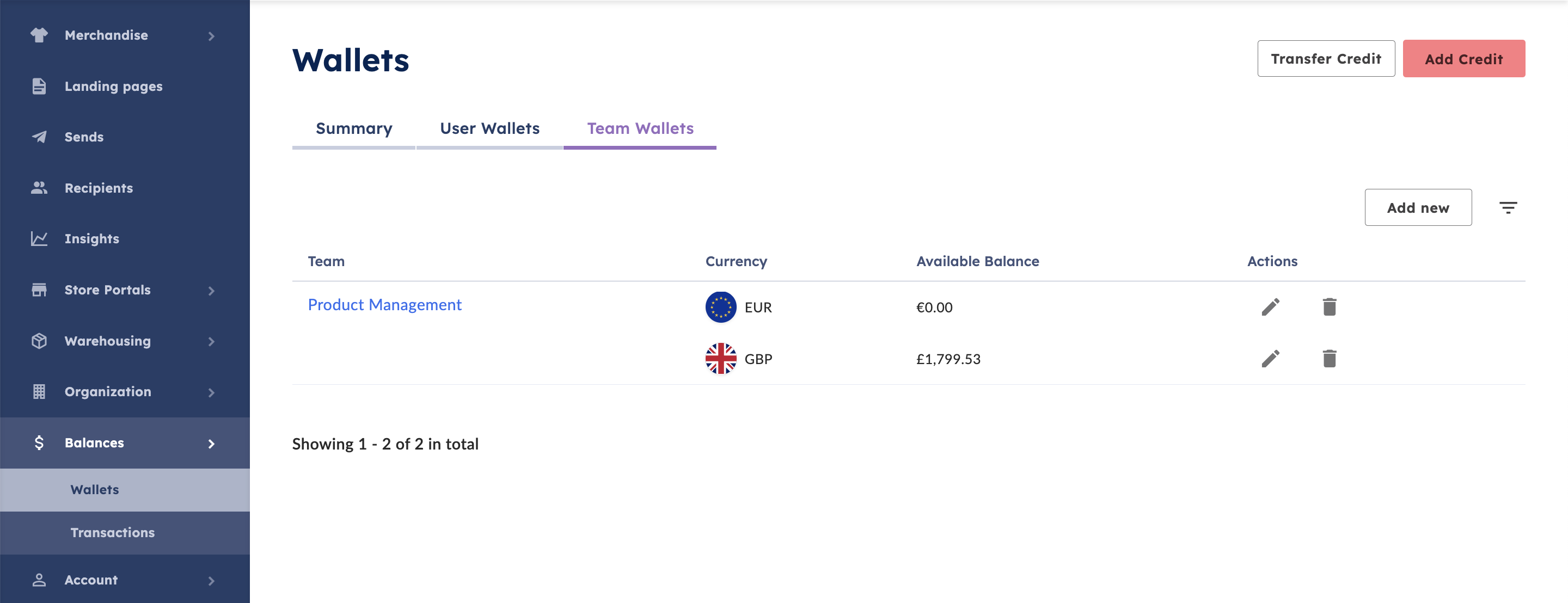Expand the Warehousing submenu arrow
This screenshot has width=1568, height=603.
[x=211, y=342]
